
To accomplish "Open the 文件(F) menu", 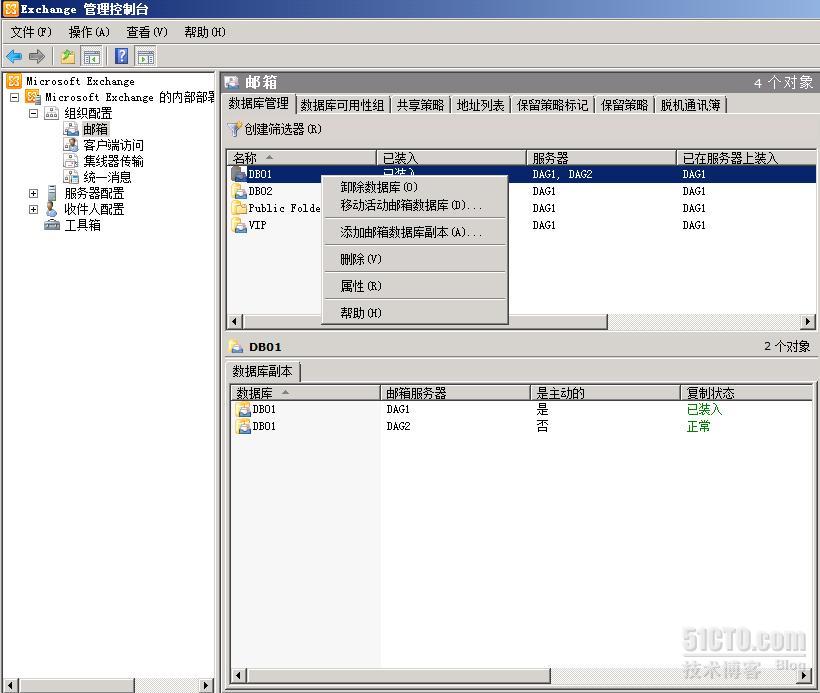I will (x=31, y=32).
